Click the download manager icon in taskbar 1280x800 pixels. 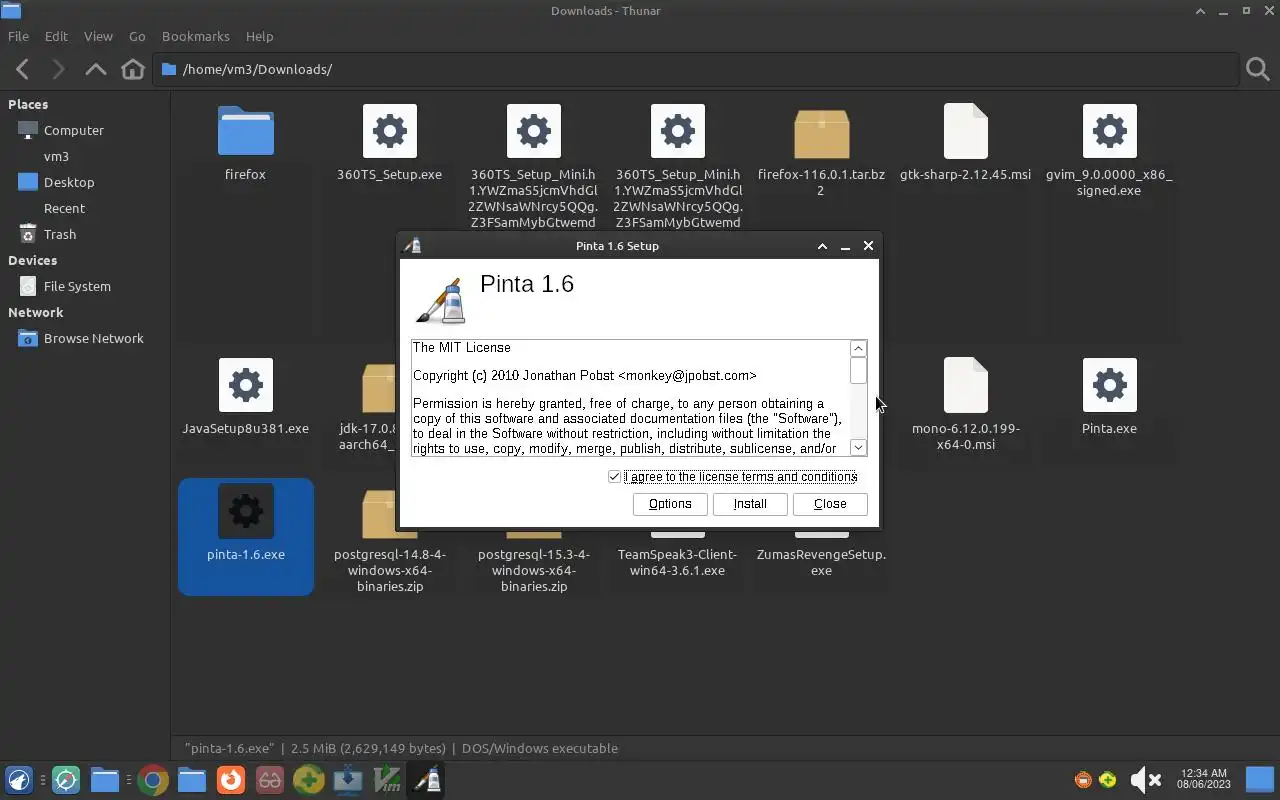[x=348, y=780]
